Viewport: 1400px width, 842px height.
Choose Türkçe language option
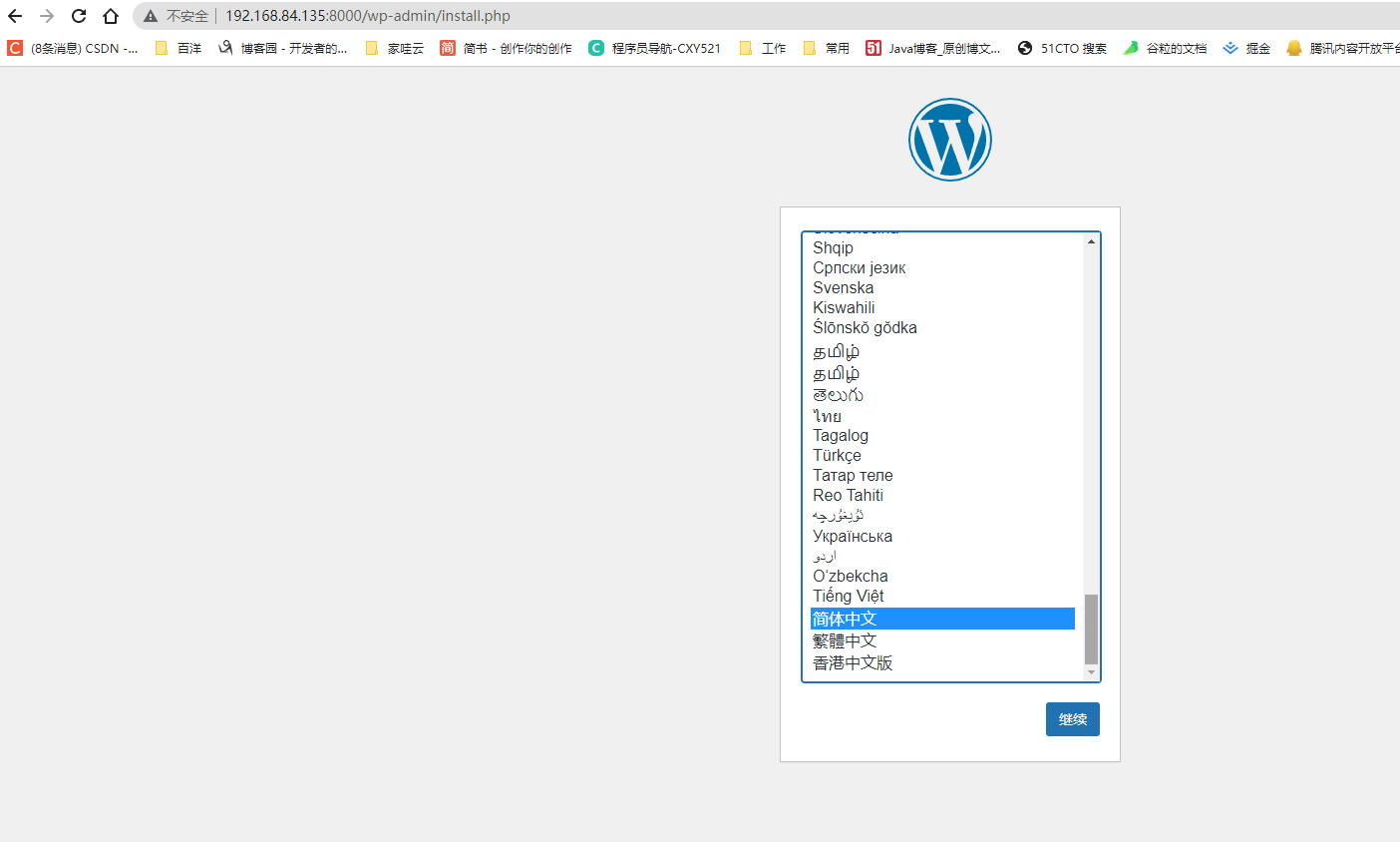[942, 455]
